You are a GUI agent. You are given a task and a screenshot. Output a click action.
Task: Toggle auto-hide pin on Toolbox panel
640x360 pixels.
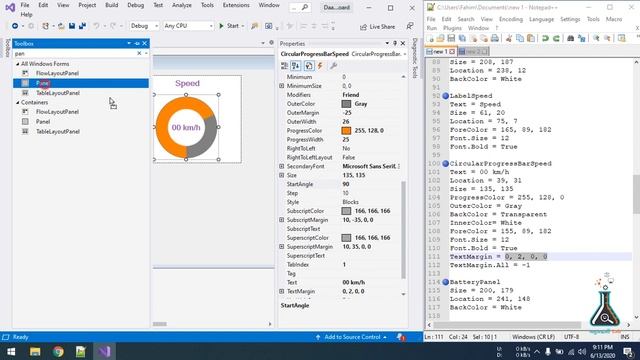point(137,43)
